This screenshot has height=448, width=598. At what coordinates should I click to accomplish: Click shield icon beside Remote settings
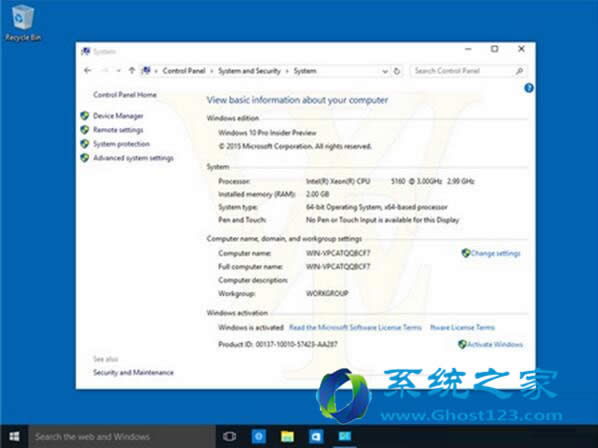click(x=85, y=130)
